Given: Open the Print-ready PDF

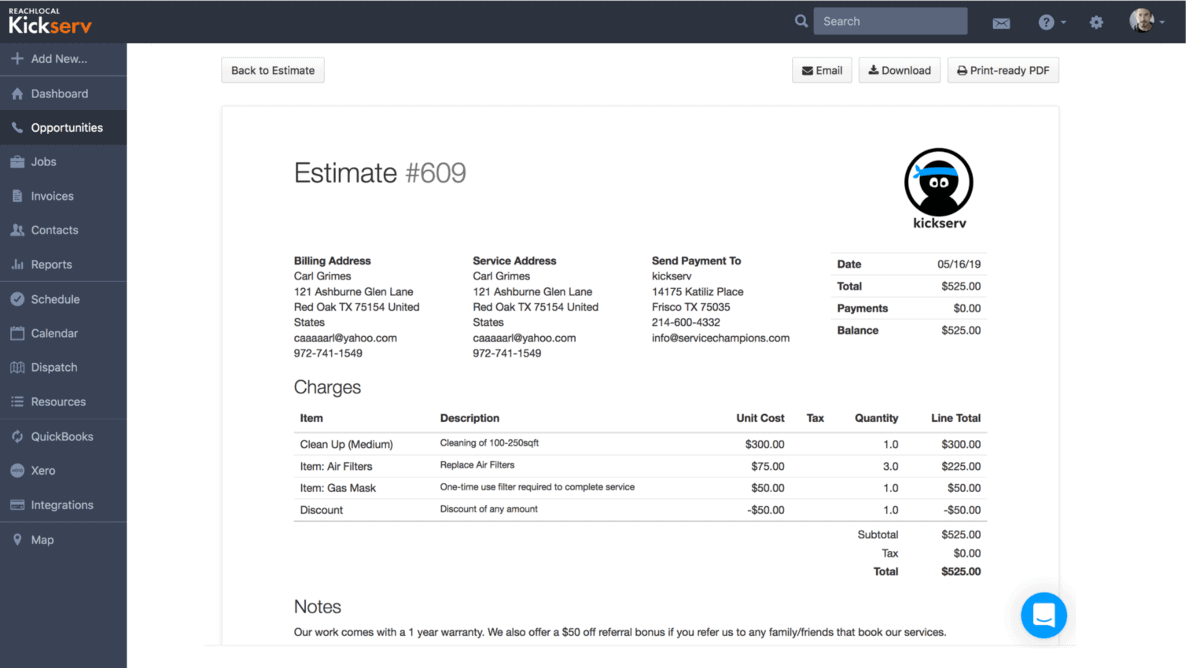Looking at the screenshot, I should pyautogui.click(x=1003, y=70).
